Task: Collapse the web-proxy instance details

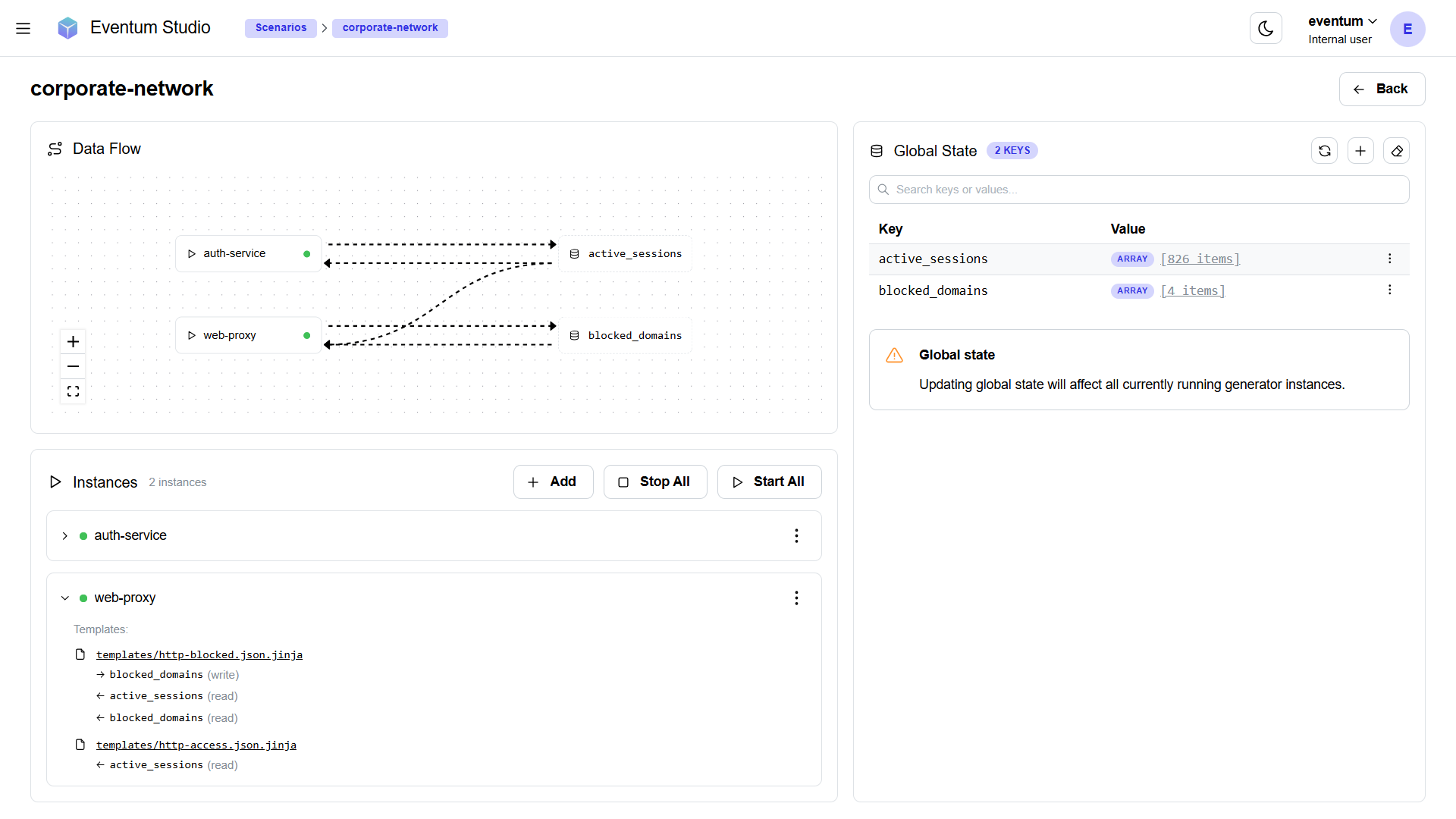Action: (65, 598)
